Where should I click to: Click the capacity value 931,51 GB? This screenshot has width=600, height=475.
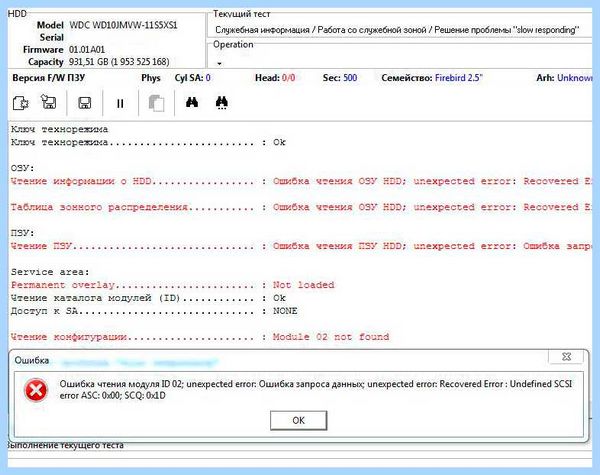[x=119, y=62]
